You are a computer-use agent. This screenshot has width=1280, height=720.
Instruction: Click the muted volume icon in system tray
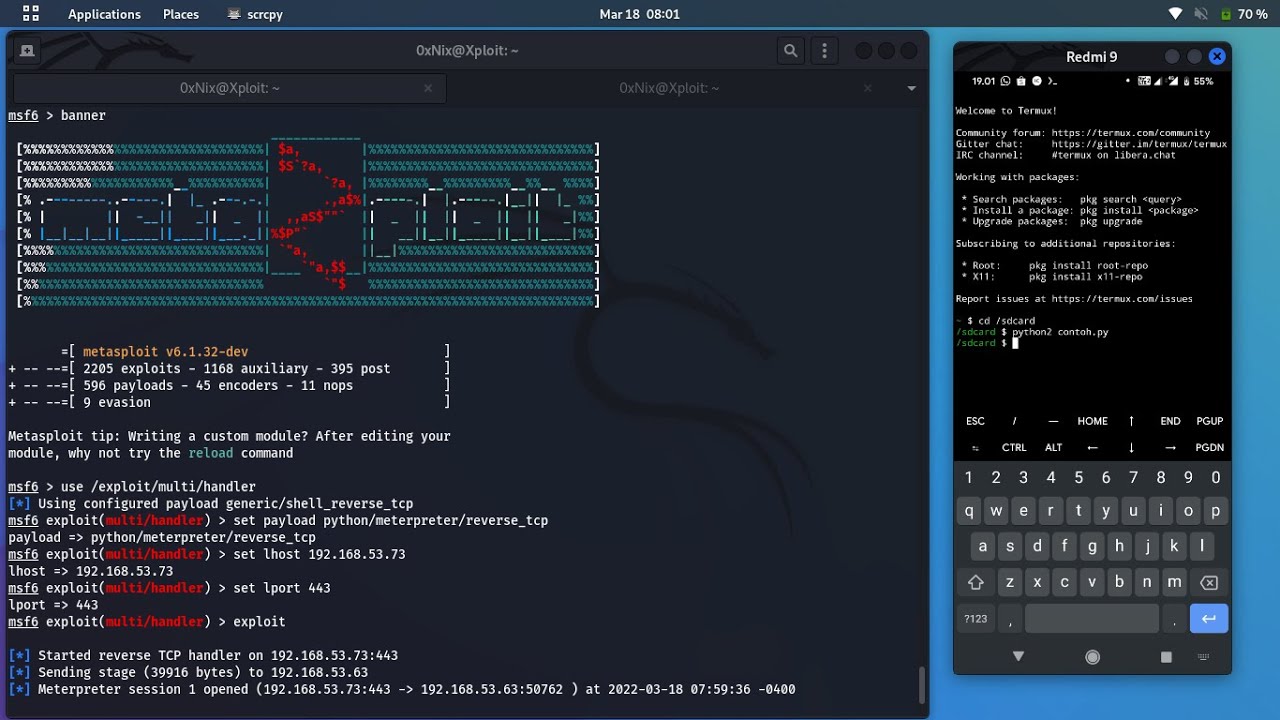click(1200, 14)
